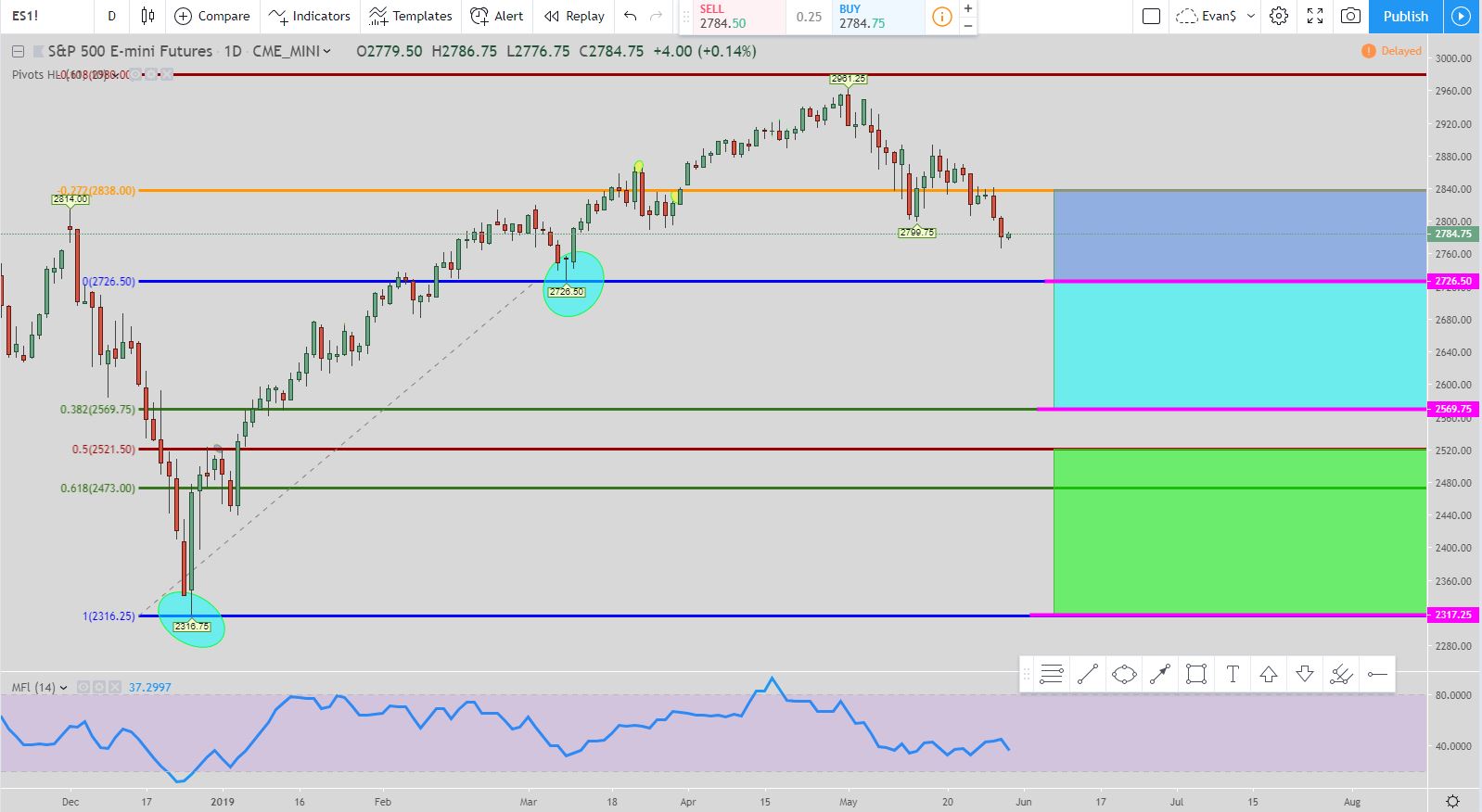Select the Arrow Up marker tool
The image size is (1482, 812).
[x=1269, y=674]
